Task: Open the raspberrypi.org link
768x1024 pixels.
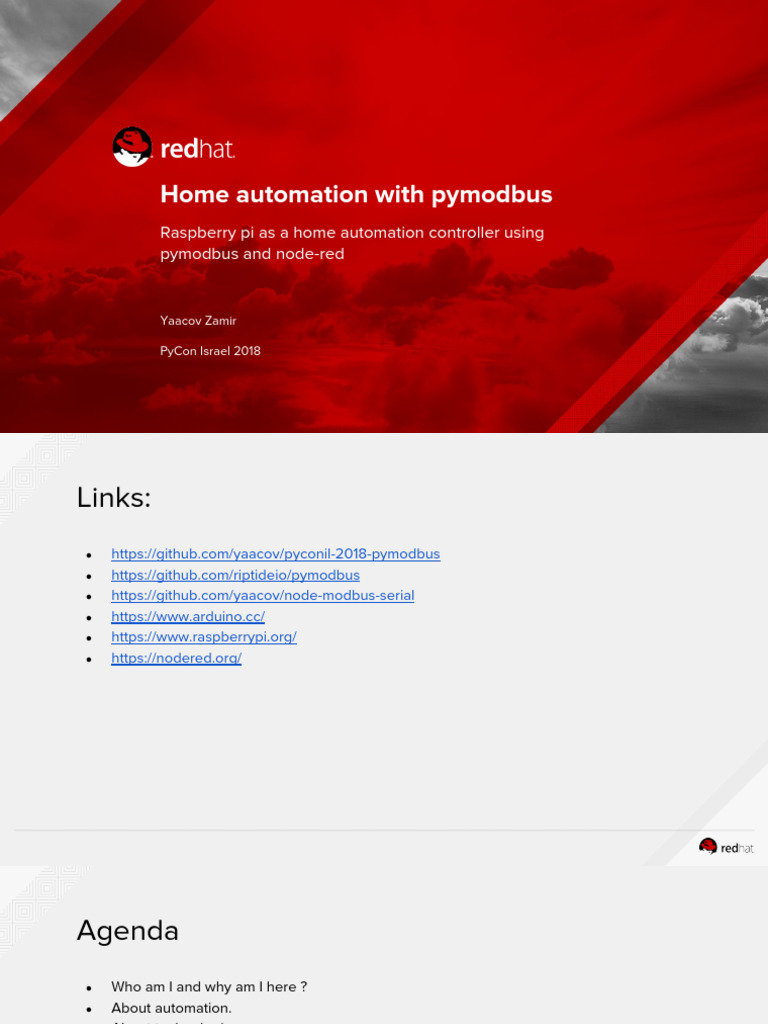Action: tap(204, 637)
